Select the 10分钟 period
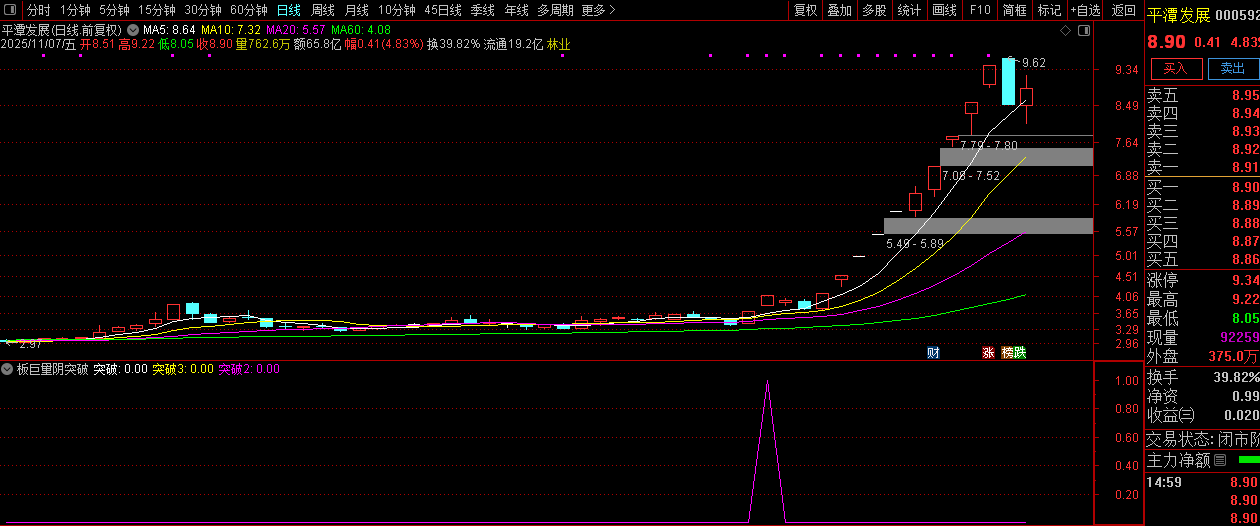1260x526 pixels. [x=396, y=10]
